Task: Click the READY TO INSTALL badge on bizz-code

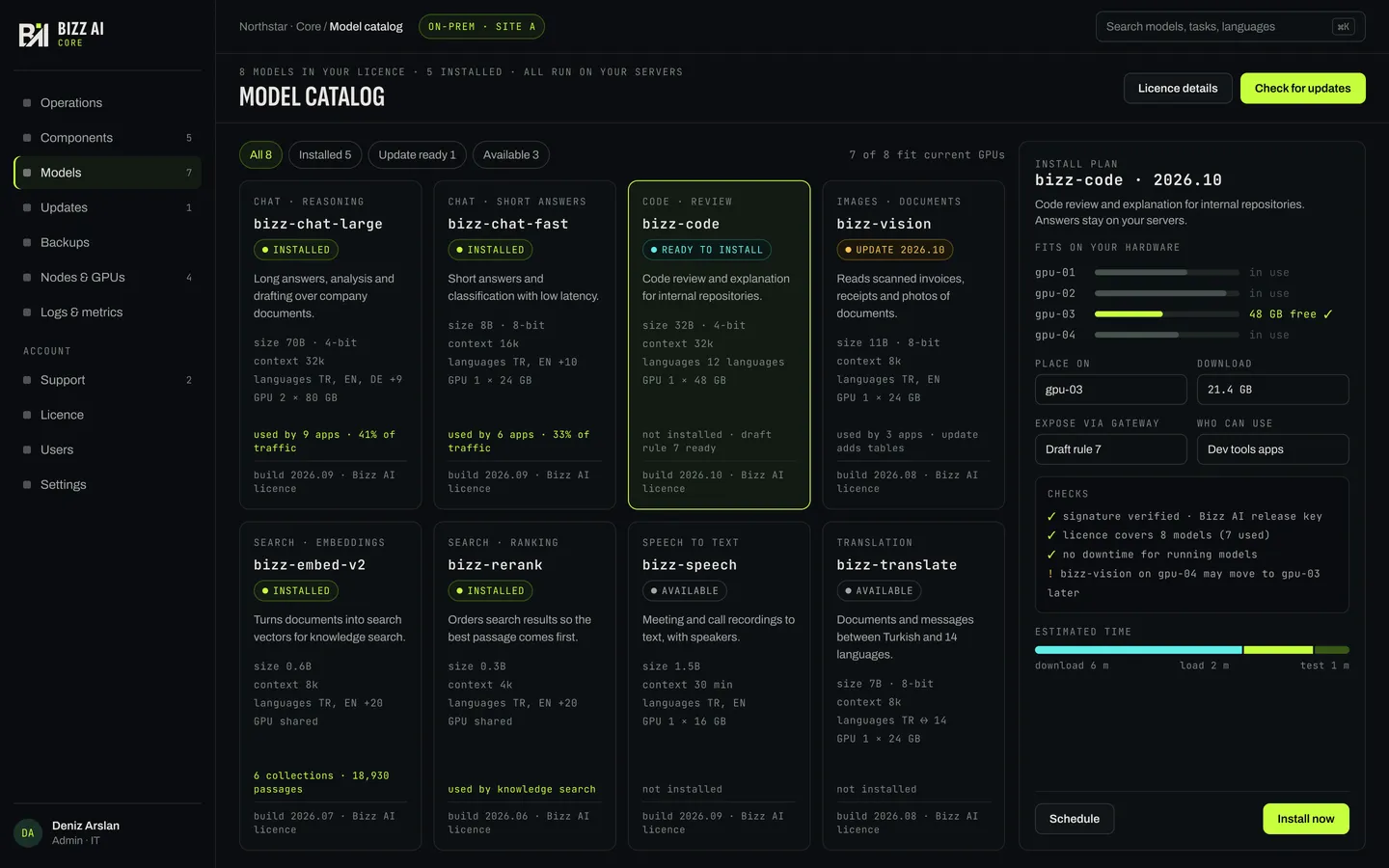Action: (707, 250)
